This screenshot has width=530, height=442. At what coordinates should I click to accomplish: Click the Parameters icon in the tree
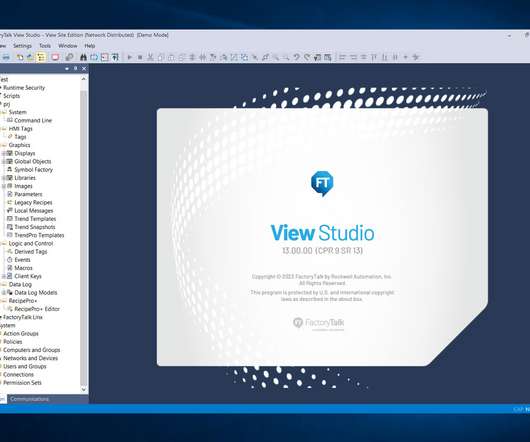point(10,194)
